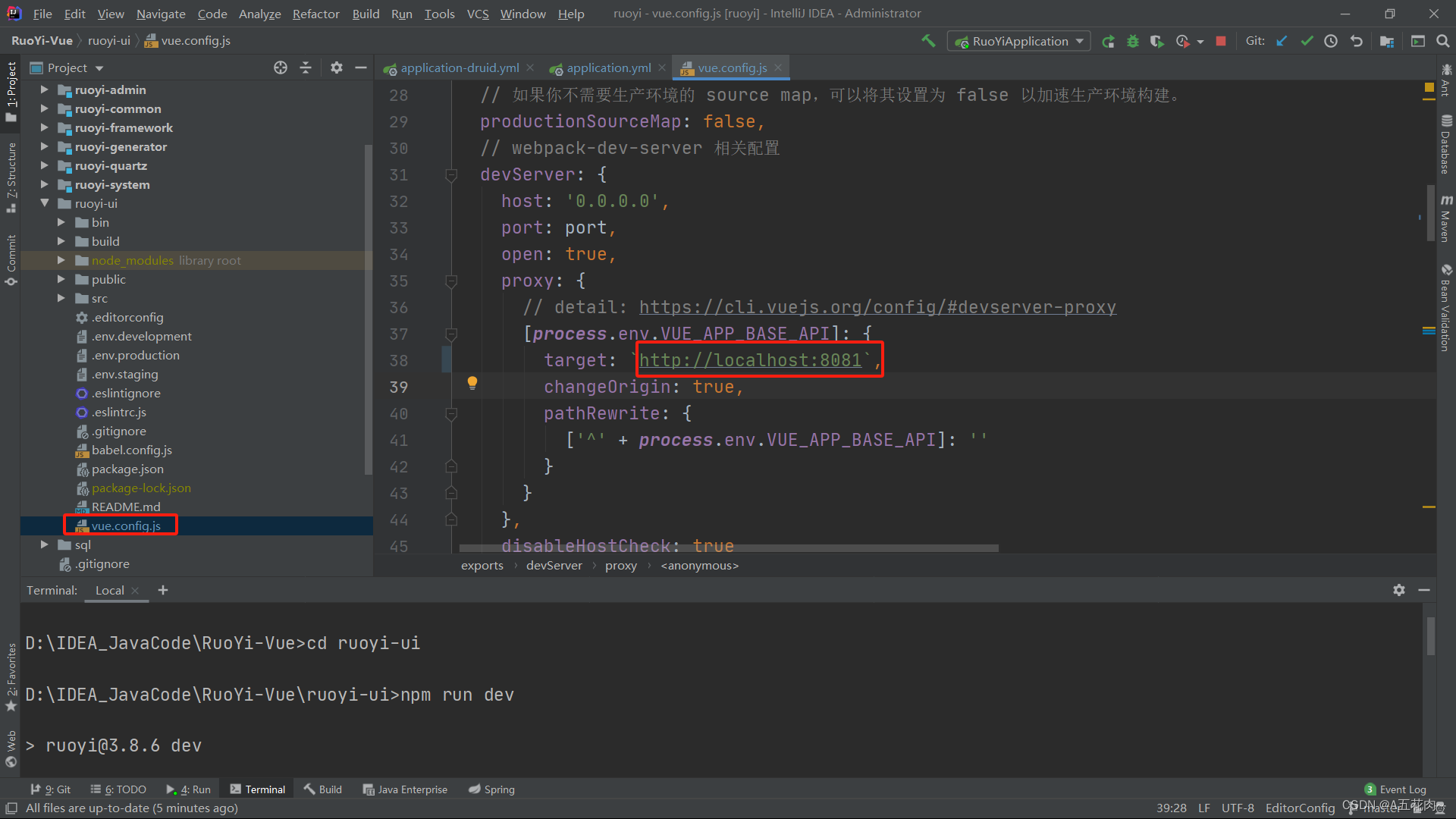Stop the running application with red square
The height and width of the screenshot is (819, 1456).
[x=1221, y=41]
